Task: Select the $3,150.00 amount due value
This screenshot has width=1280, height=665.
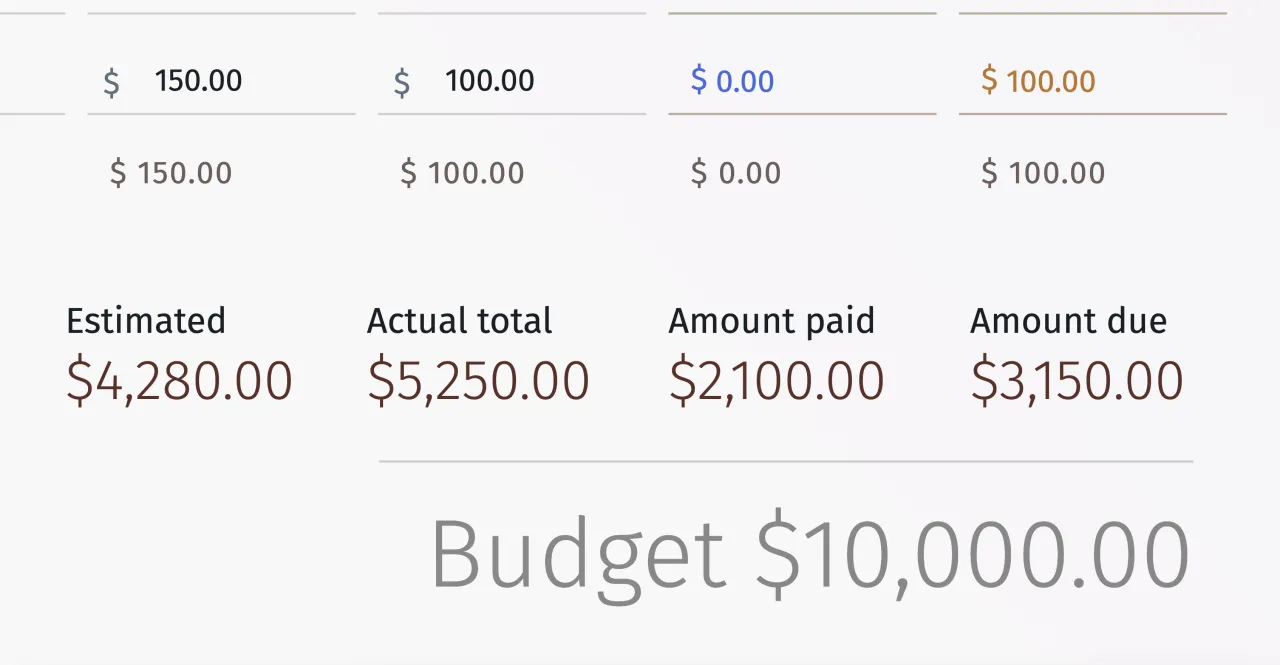Action: (x=1077, y=381)
